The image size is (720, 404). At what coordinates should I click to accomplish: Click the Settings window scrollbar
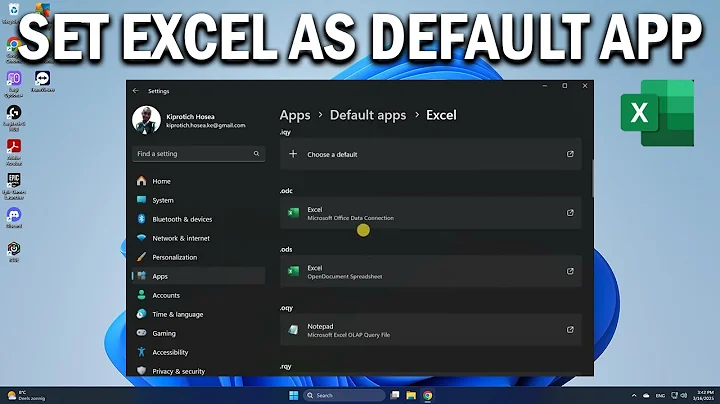(592, 179)
